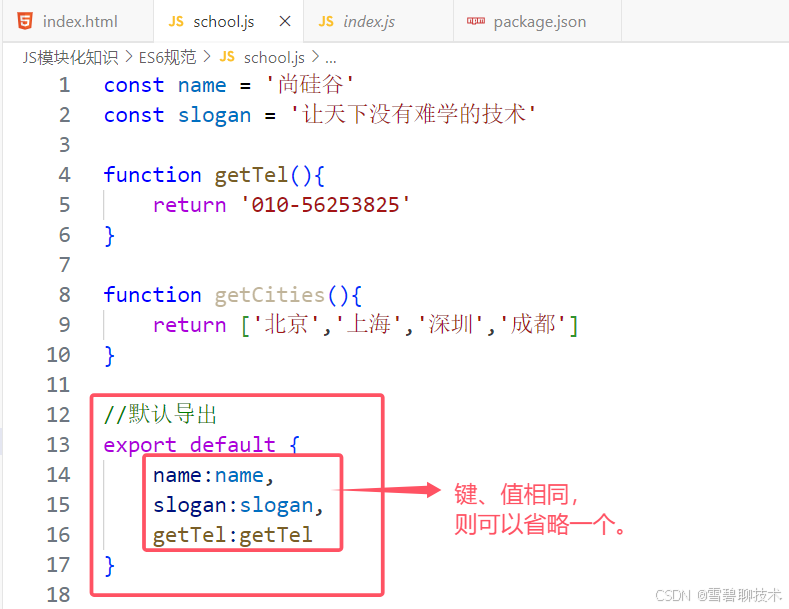Click the getCities function name
Image resolution: width=789 pixels, height=609 pixels.
point(270,295)
